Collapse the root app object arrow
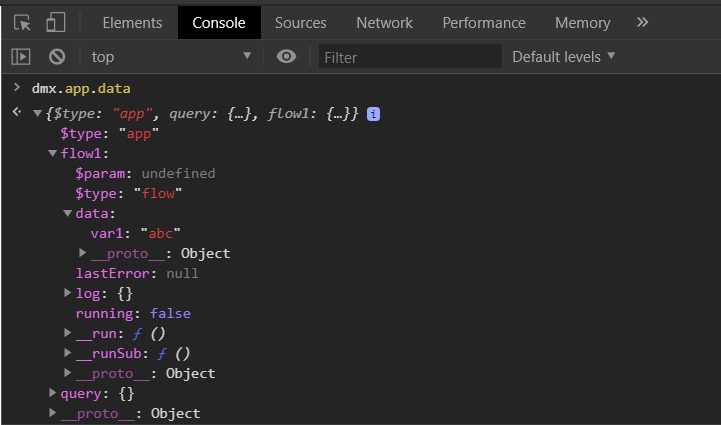This screenshot has width=721, height=425. coord(38,114)
